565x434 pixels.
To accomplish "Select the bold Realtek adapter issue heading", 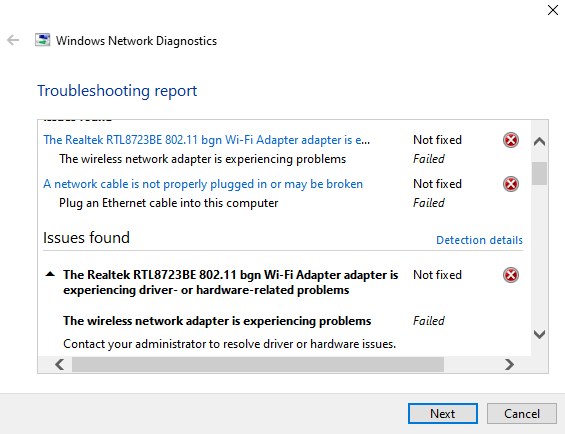I will [x=231, y=282].
